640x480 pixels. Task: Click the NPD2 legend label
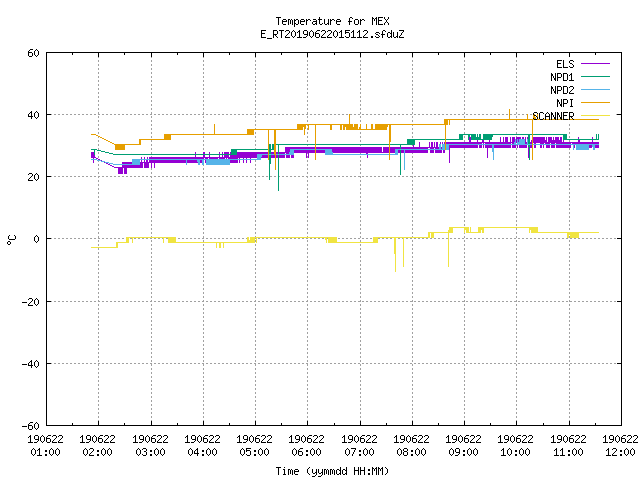[x=562, y=90]
